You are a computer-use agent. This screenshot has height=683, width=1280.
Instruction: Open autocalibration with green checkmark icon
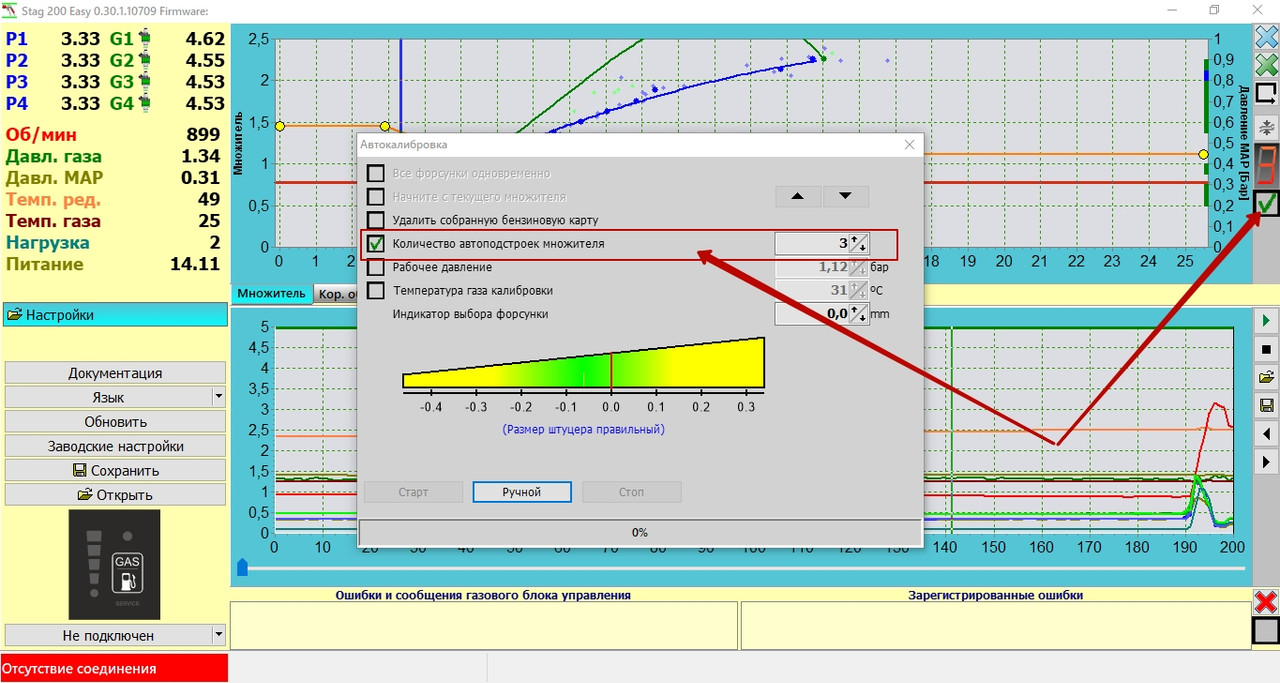(x=1266, y=203)
